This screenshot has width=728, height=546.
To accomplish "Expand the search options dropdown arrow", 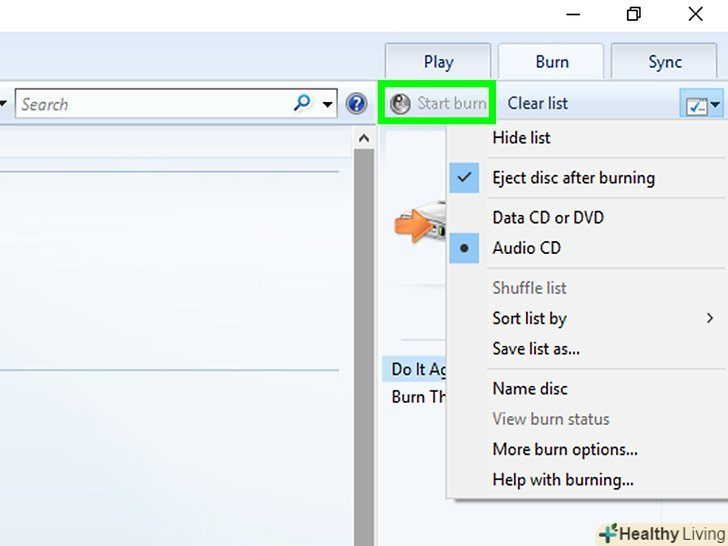I will 327,104.
